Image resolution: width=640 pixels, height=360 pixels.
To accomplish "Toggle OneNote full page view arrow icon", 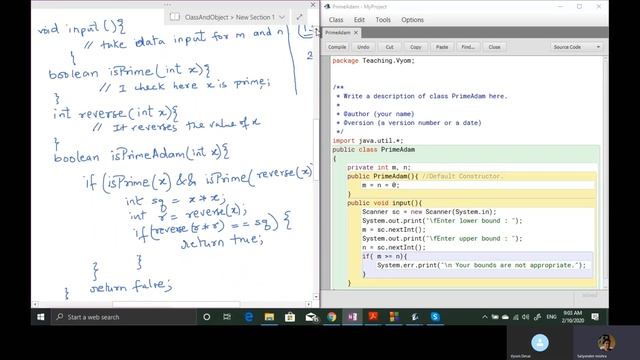I will coord(299,17).
